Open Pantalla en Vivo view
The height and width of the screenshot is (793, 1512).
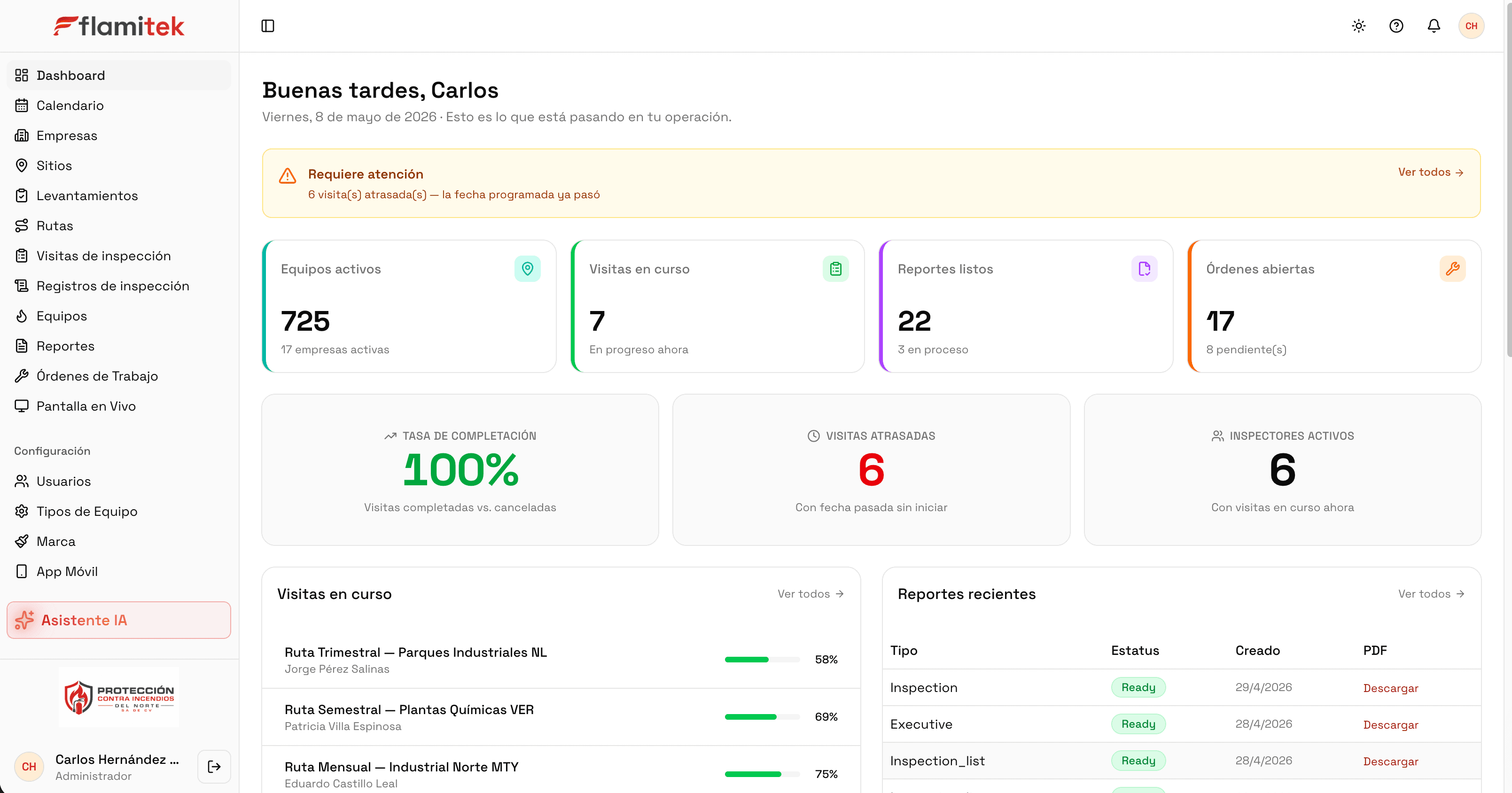pyautogui.click(x=118, y=405)
